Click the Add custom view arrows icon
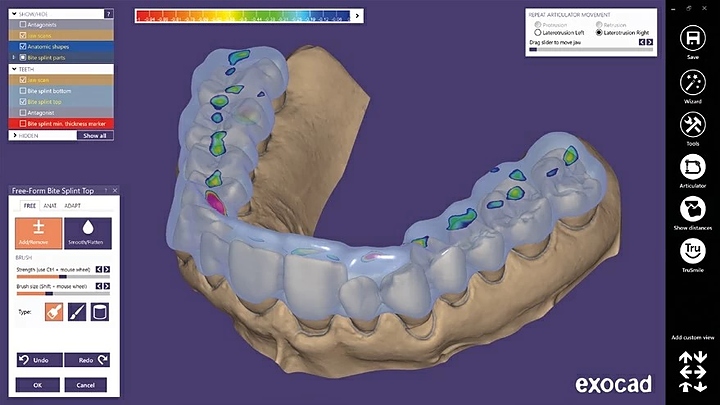Image resolution: width=720 pixels, height=405 pixels. click(x=692, y=371)
